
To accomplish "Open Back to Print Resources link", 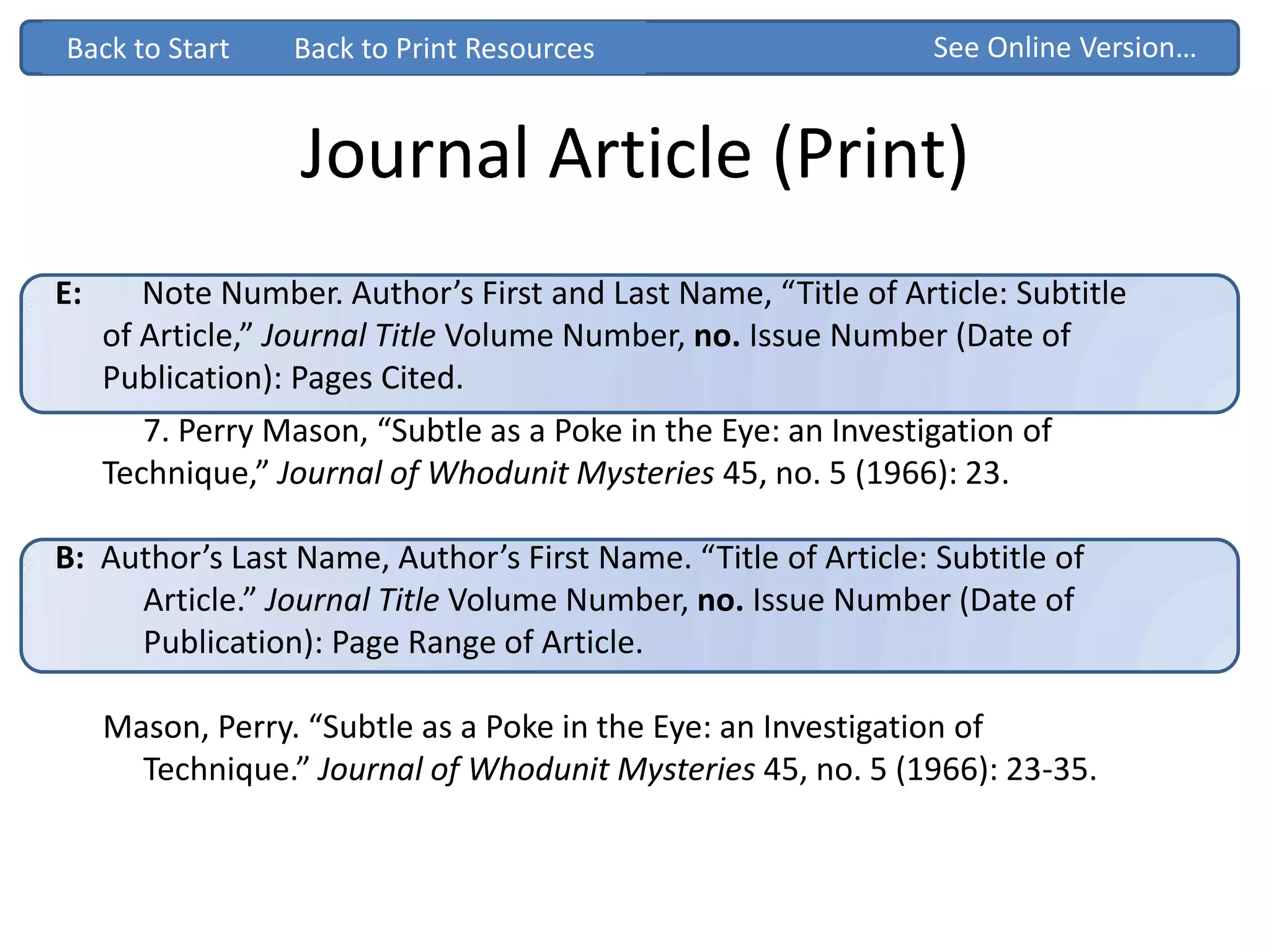I will 444,48.
